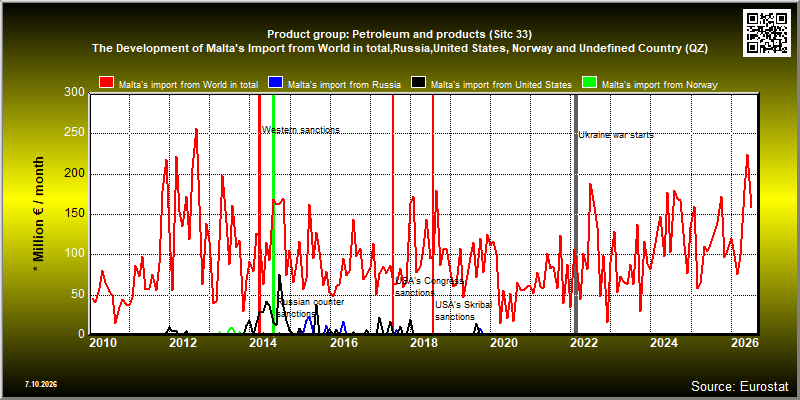Click the 'Source: Eurostat' credit

click(x=740, y=385)
